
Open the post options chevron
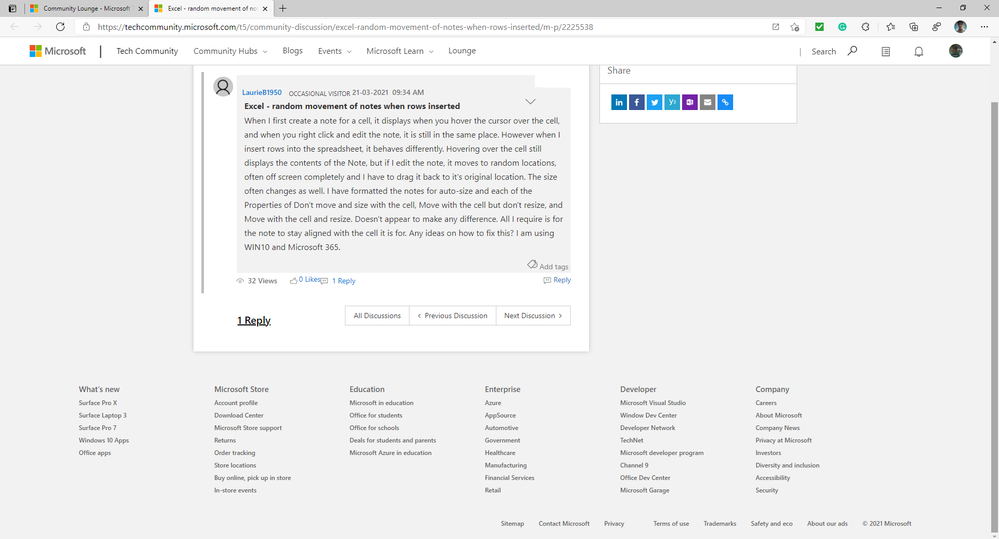(530, 101)
